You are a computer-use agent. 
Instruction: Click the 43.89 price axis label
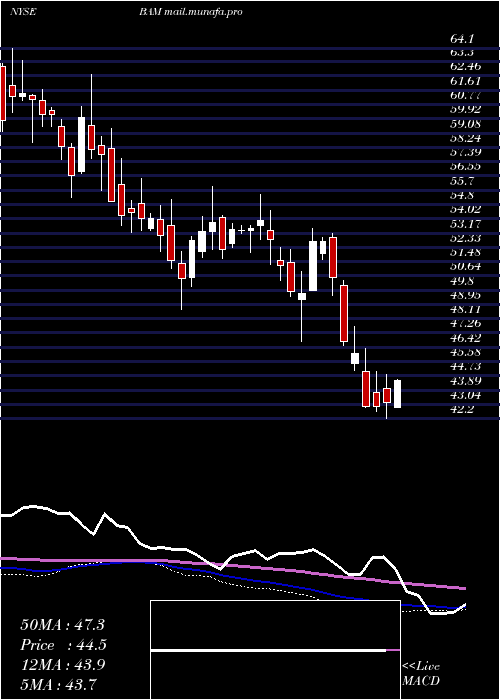465,381
